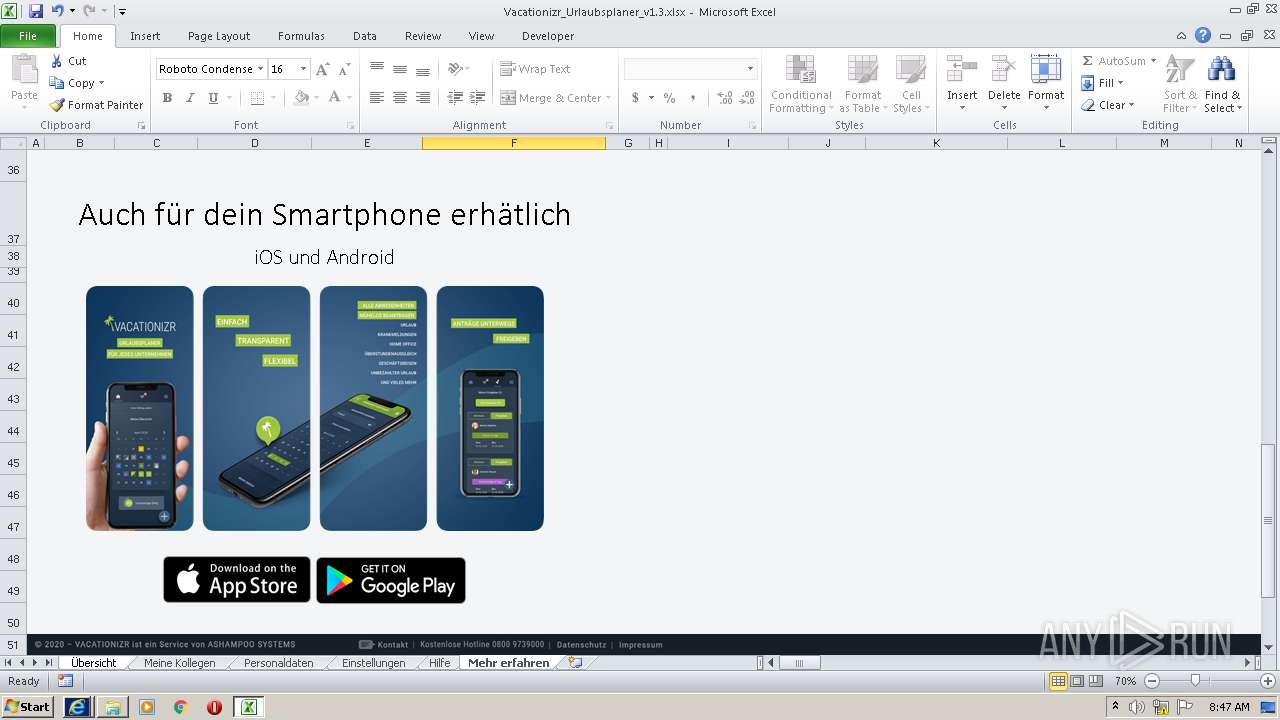The height and width of the screenshot is (720, 1280).
Task: Open AutoSum dropdown arrow
Action: pyautogui.click(x=1153, y=61)
